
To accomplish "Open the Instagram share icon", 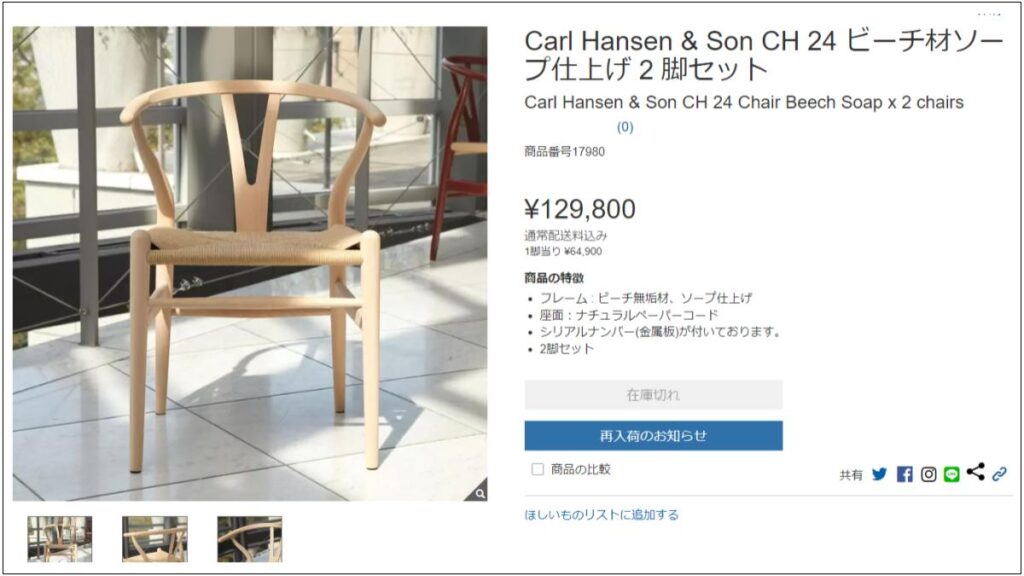I will coord(929,474).
